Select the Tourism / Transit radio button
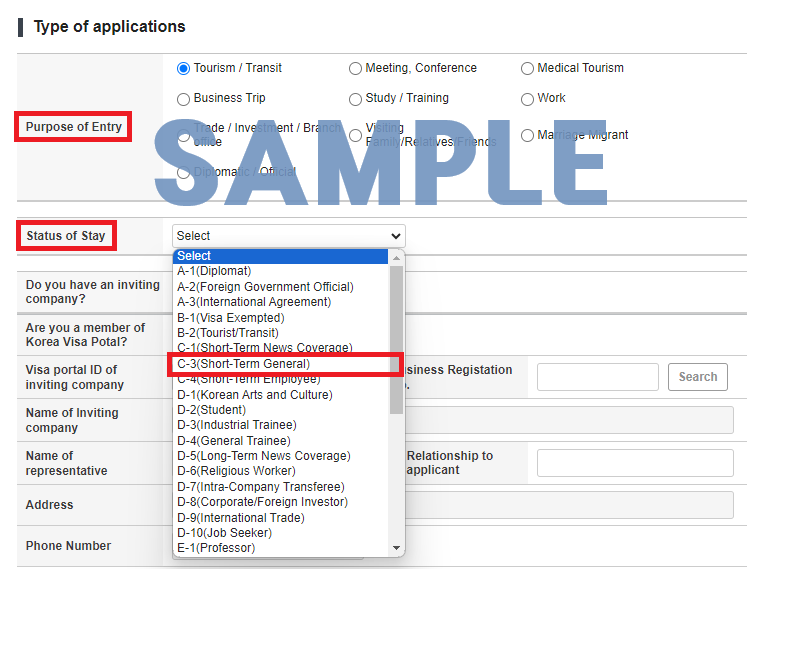Screen dimensions: 788x663 coord(183,69)
